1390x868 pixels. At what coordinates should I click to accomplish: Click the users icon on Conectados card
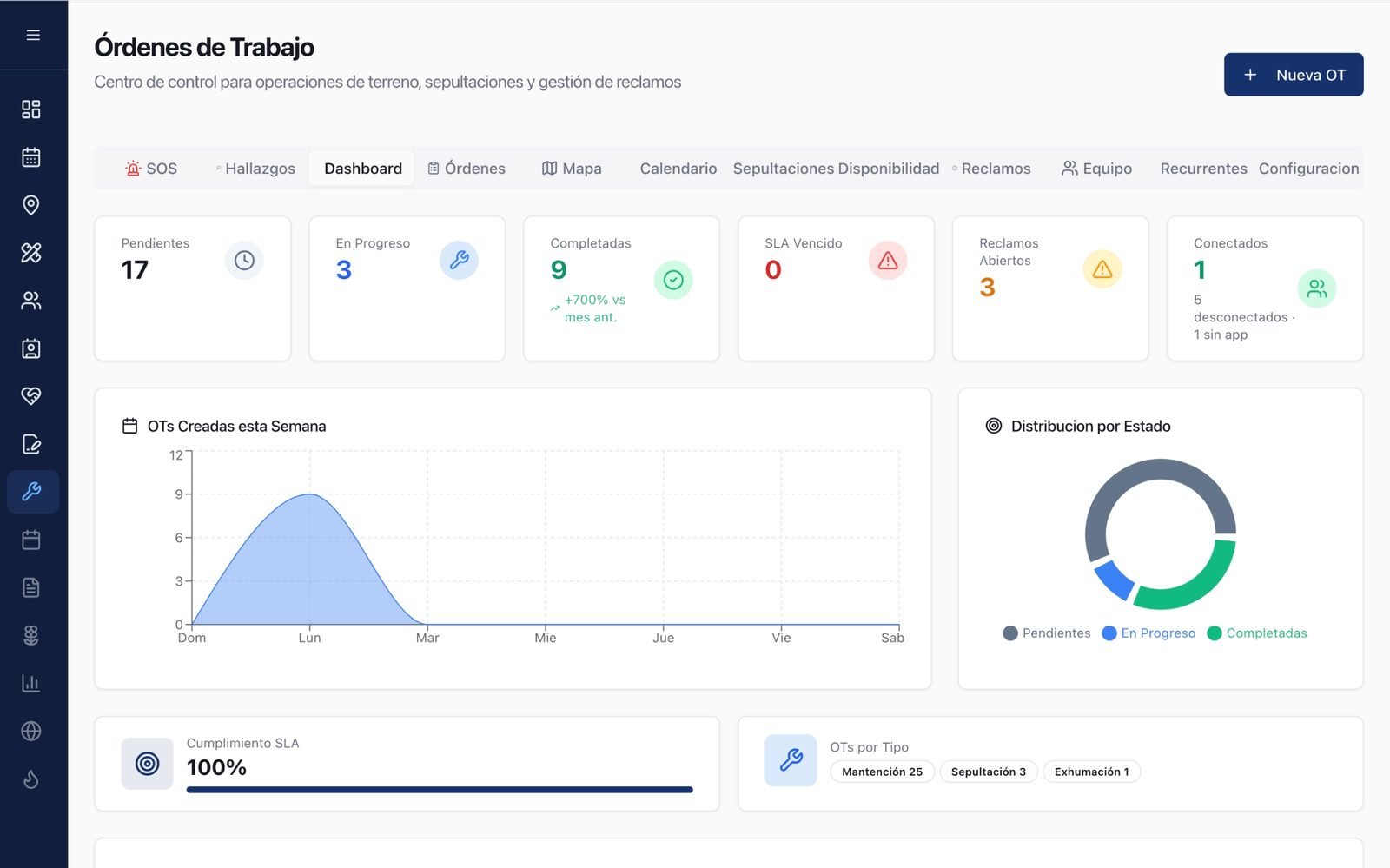pos(1317,288)
